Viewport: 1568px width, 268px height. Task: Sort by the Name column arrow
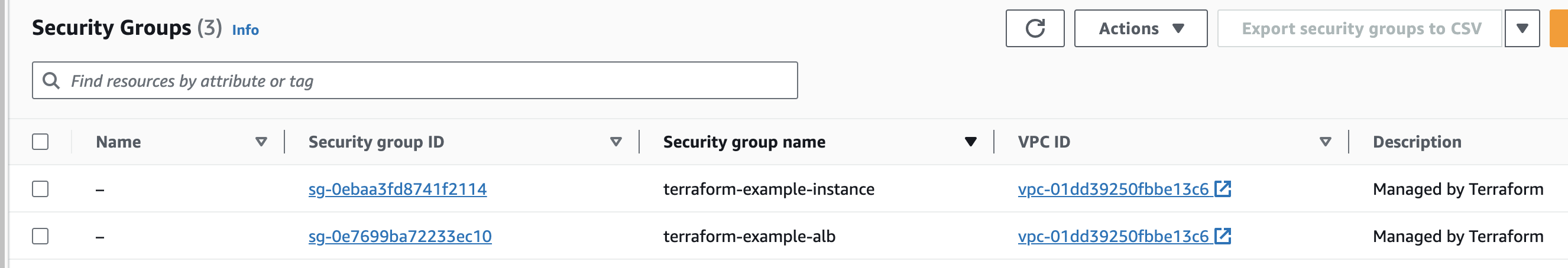coord(261,142)
